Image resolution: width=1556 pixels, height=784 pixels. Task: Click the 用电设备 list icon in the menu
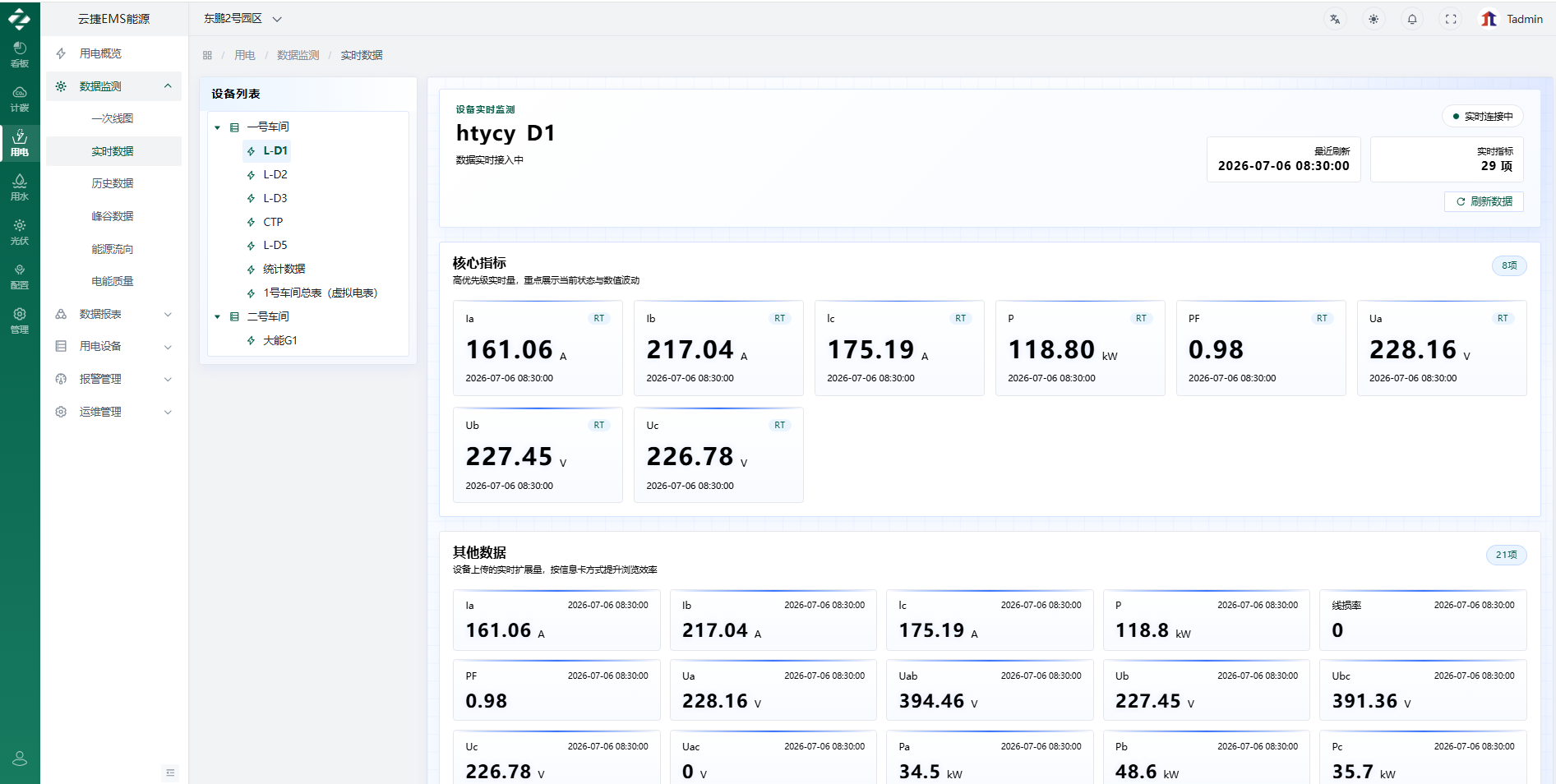61,346
